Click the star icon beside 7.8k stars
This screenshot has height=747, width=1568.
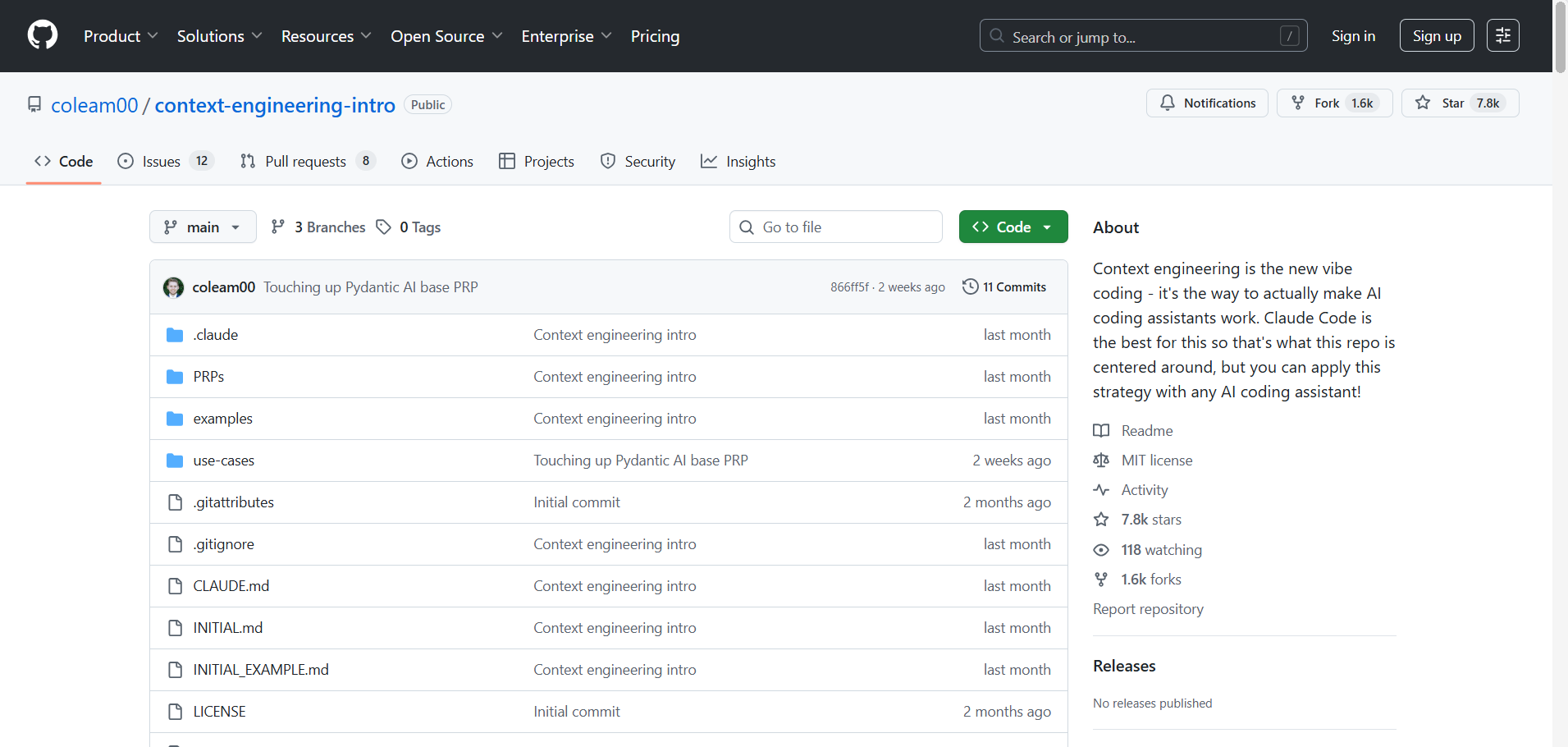click(x=1101, y=520)
